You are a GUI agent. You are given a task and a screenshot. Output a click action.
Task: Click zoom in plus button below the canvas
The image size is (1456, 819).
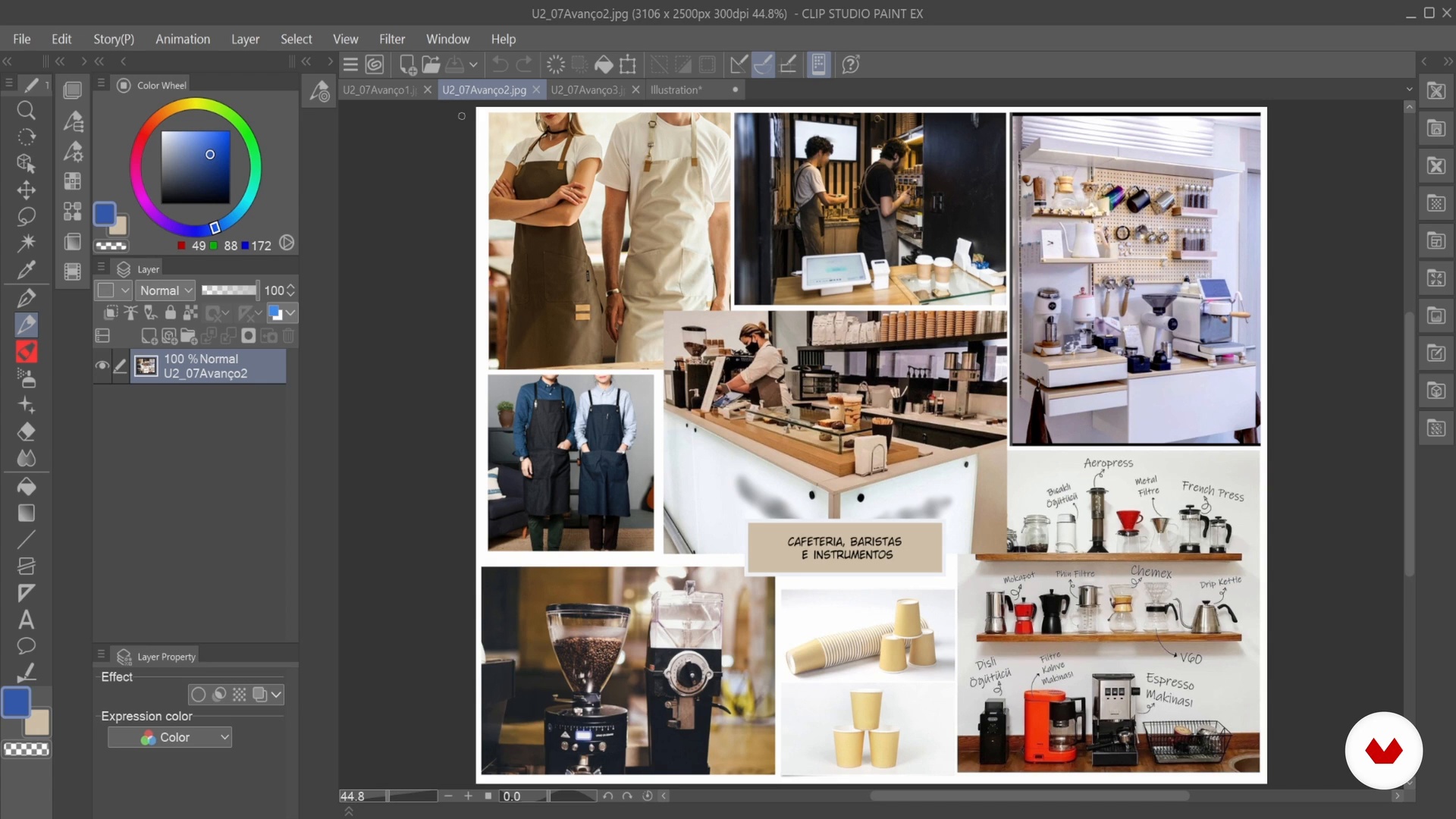(x=469, y=795)
